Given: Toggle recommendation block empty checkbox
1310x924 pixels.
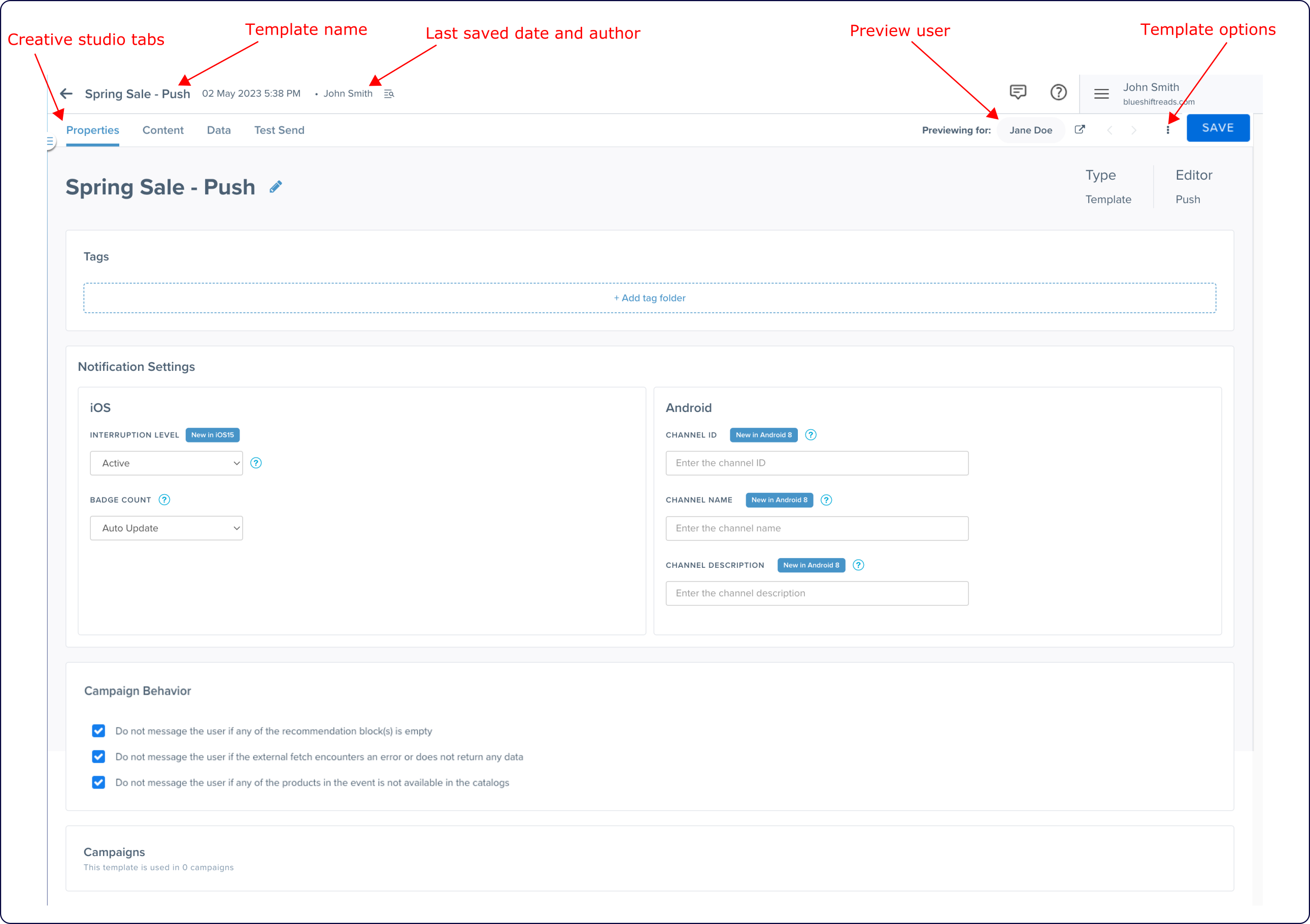Looking at the screenshot, I should coord(98,731).
